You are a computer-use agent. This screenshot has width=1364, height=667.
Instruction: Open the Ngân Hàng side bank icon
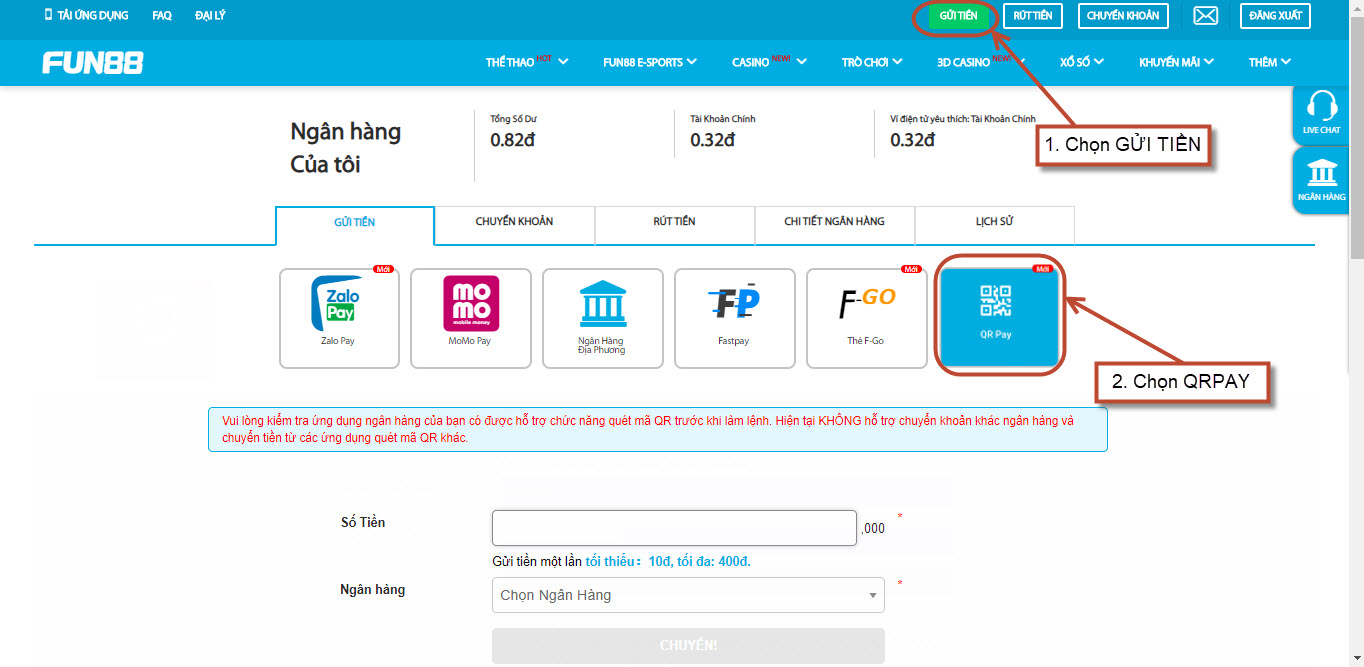(1321, 180)
